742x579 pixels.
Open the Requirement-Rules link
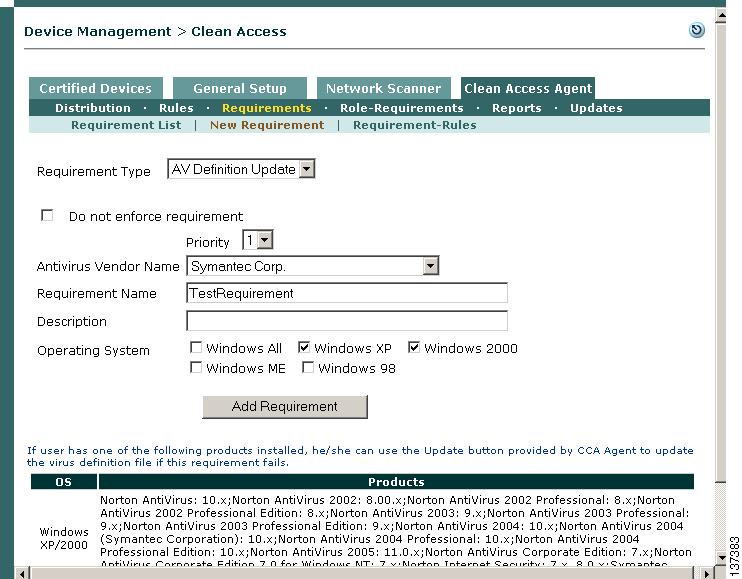[x=415, y=125]
